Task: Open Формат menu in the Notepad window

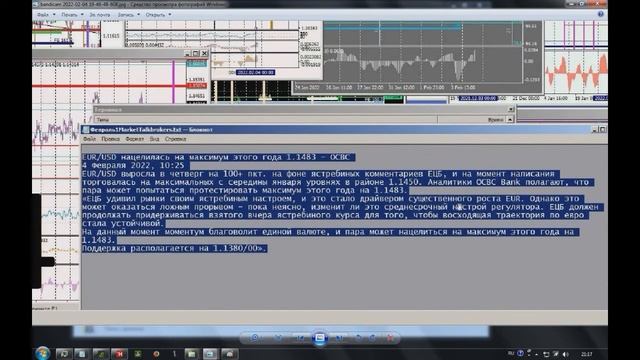Action: coord(134,139)
